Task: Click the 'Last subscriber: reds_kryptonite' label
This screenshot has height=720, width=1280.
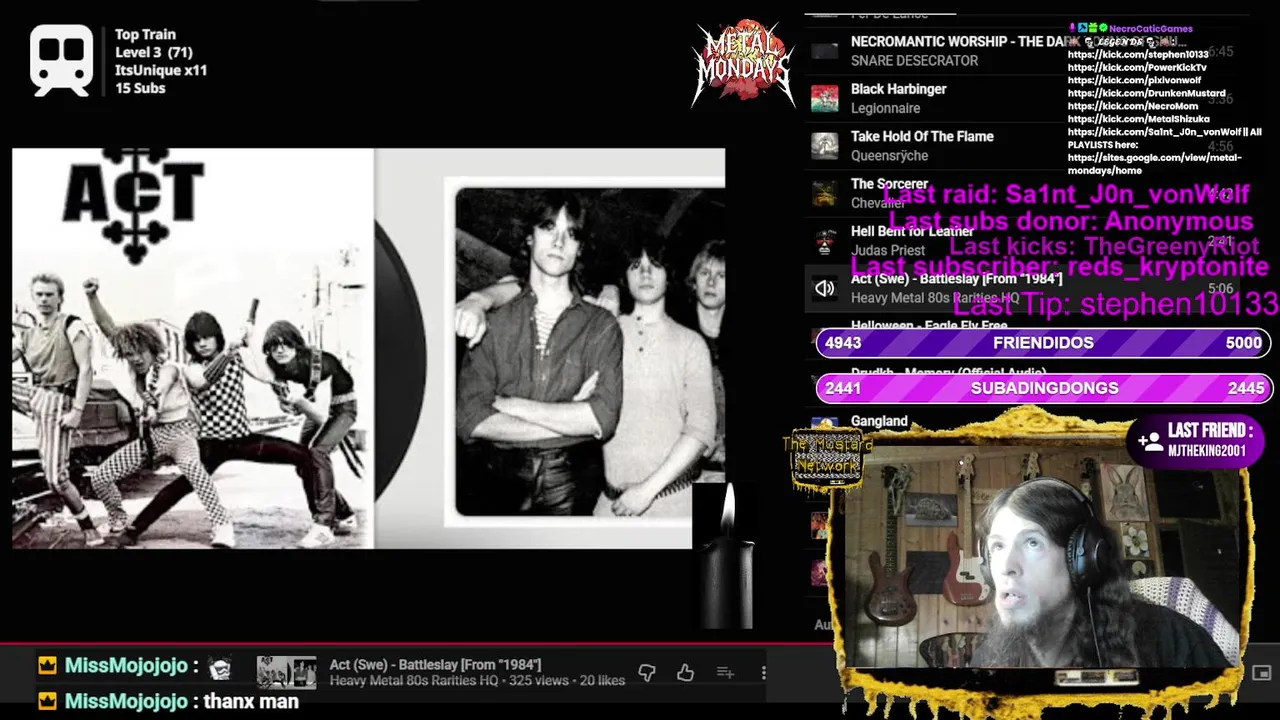Action: pyautogui.click(x=1060, y=267)
